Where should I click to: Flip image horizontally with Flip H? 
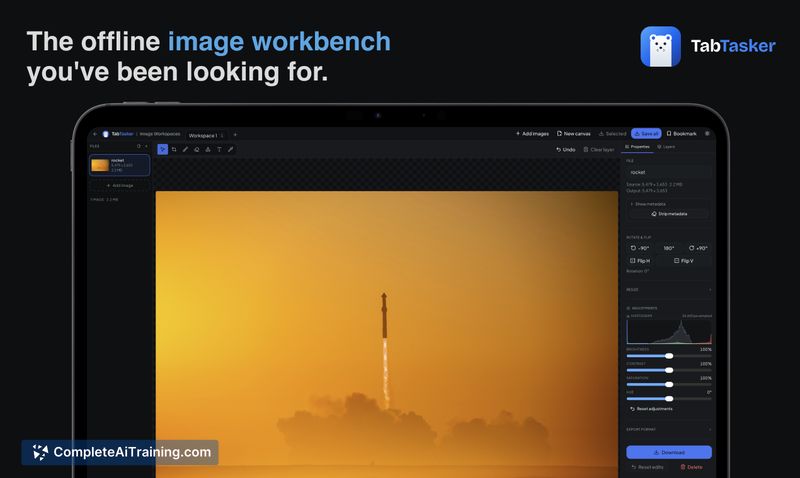click(x=640, y=261)
